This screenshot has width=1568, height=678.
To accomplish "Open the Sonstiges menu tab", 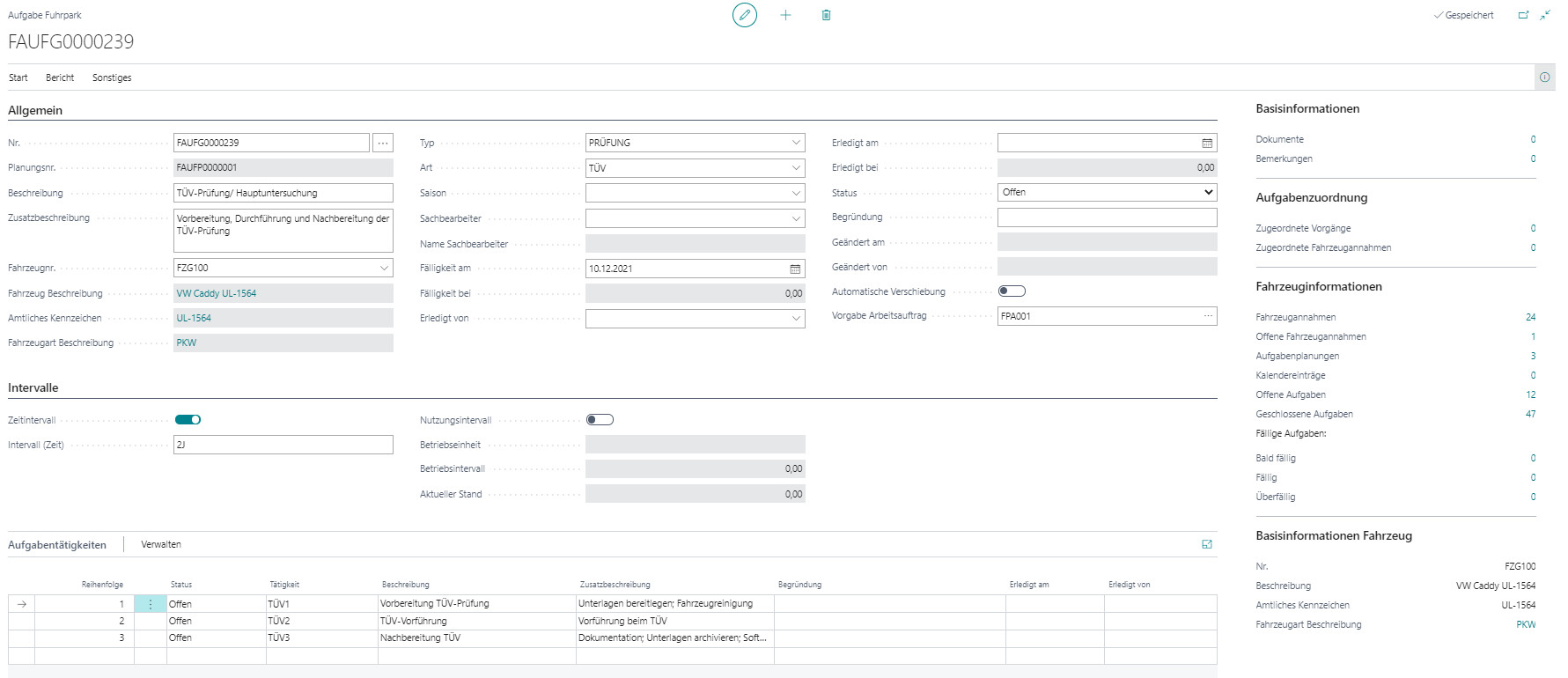I will (112, 77).
